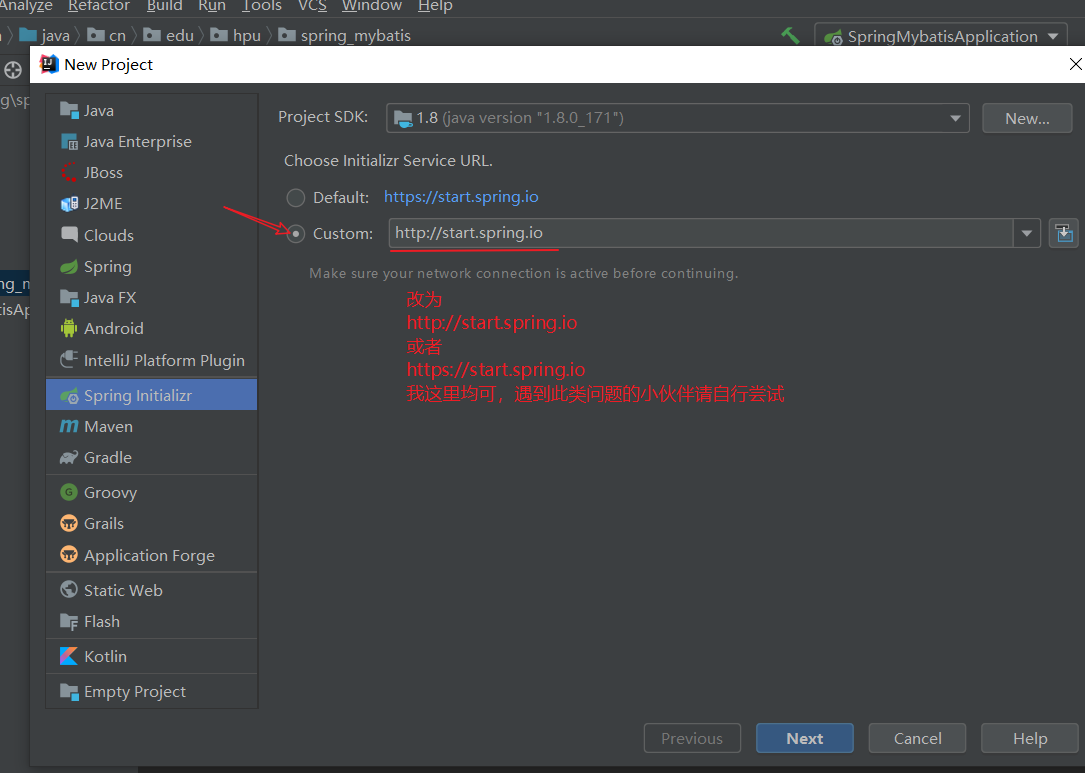This screenshot has height=773, width=1085.
Task: Select the IntelliJ Platform Plugin icon
Action: tap(69, 360)
